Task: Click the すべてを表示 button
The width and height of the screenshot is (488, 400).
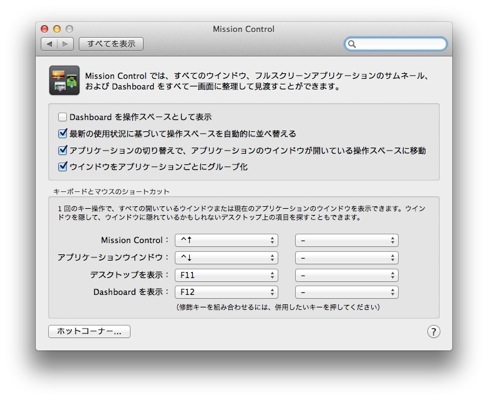Action: (111, 44)
